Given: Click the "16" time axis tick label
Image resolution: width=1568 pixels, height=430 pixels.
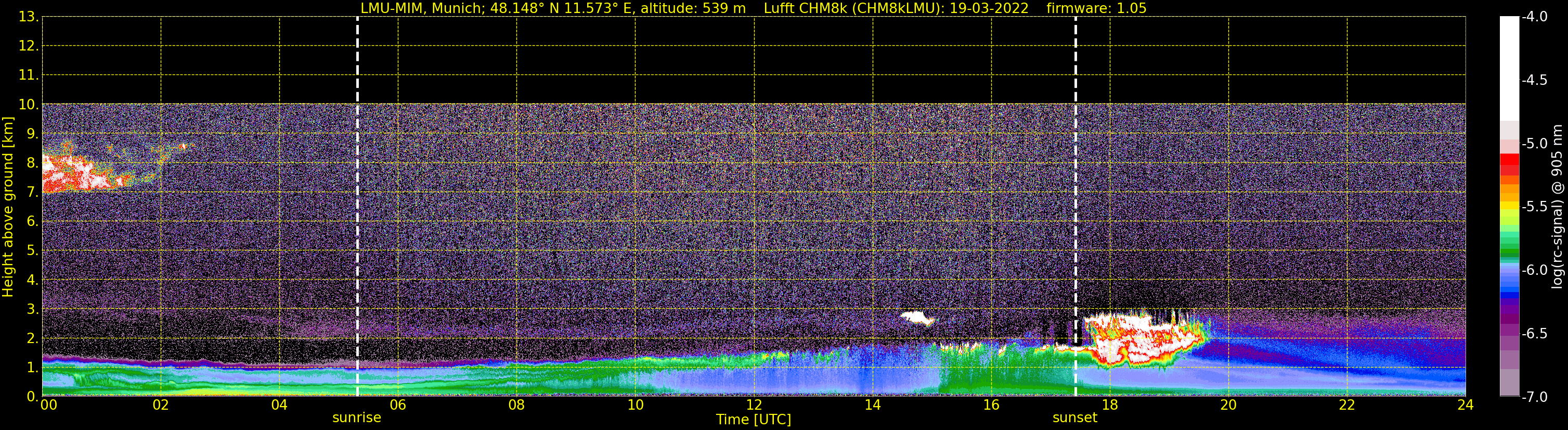Looking at the screenshot, I should [x=992, y=406].
